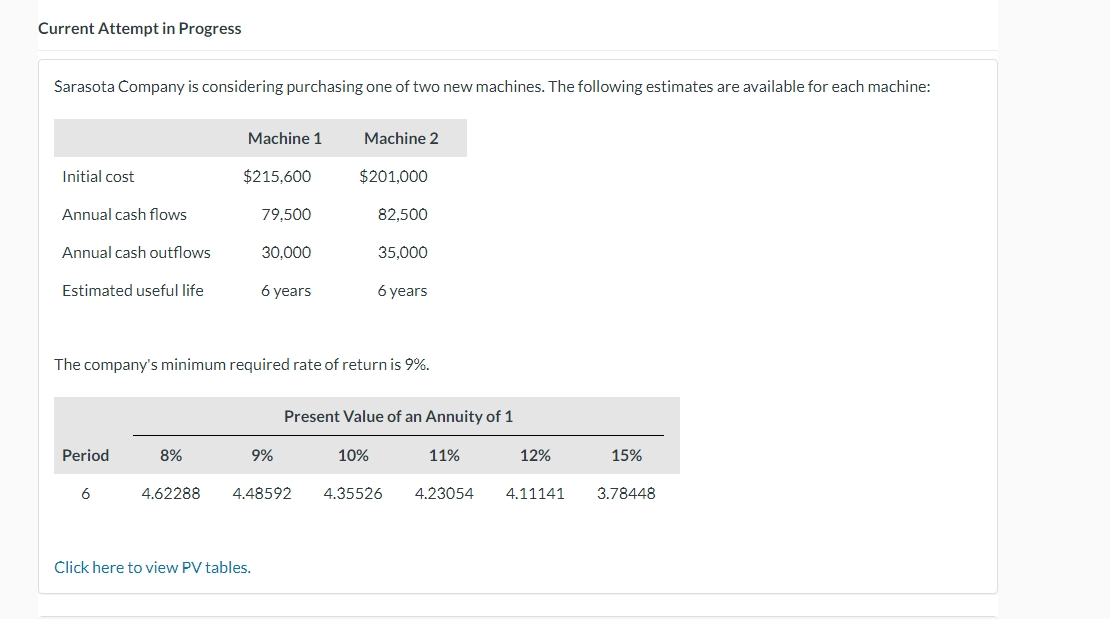Click the 12% column header
1110x619 pixels.
[x=535, y=455]
